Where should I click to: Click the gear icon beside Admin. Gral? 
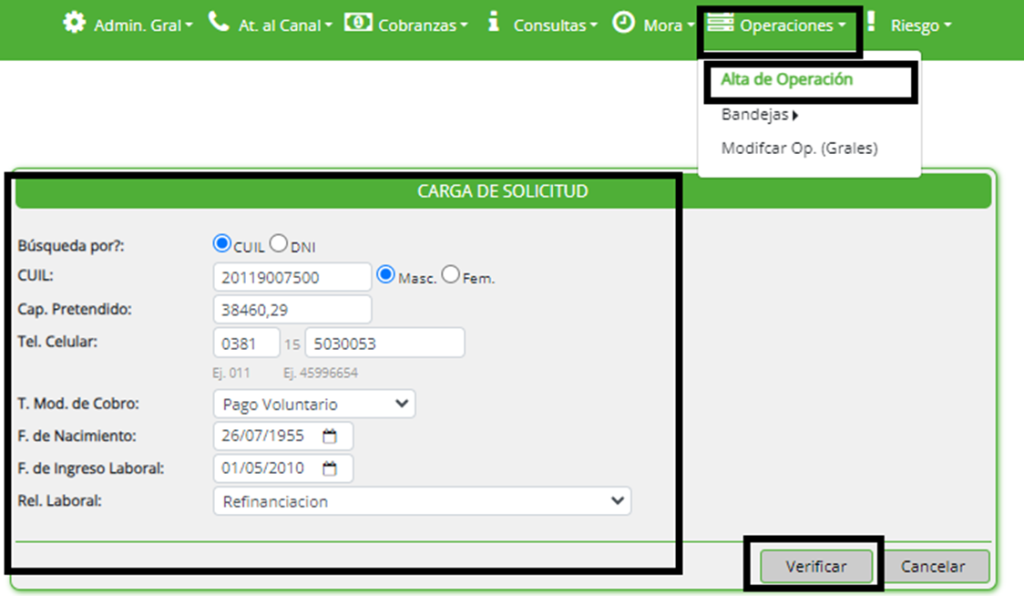[x=74, y=23]
